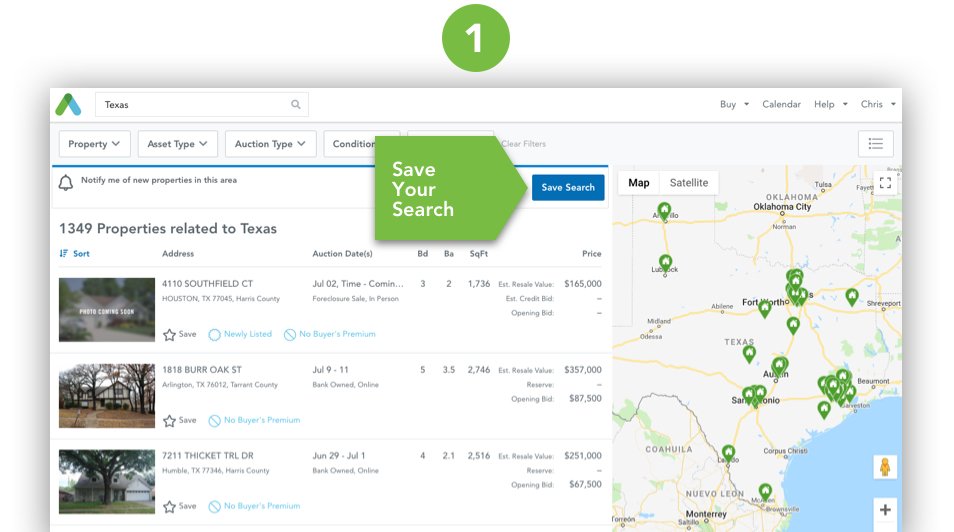Zoom in on the map
This screenshot has width=954, height=532.
coord(885,510)
